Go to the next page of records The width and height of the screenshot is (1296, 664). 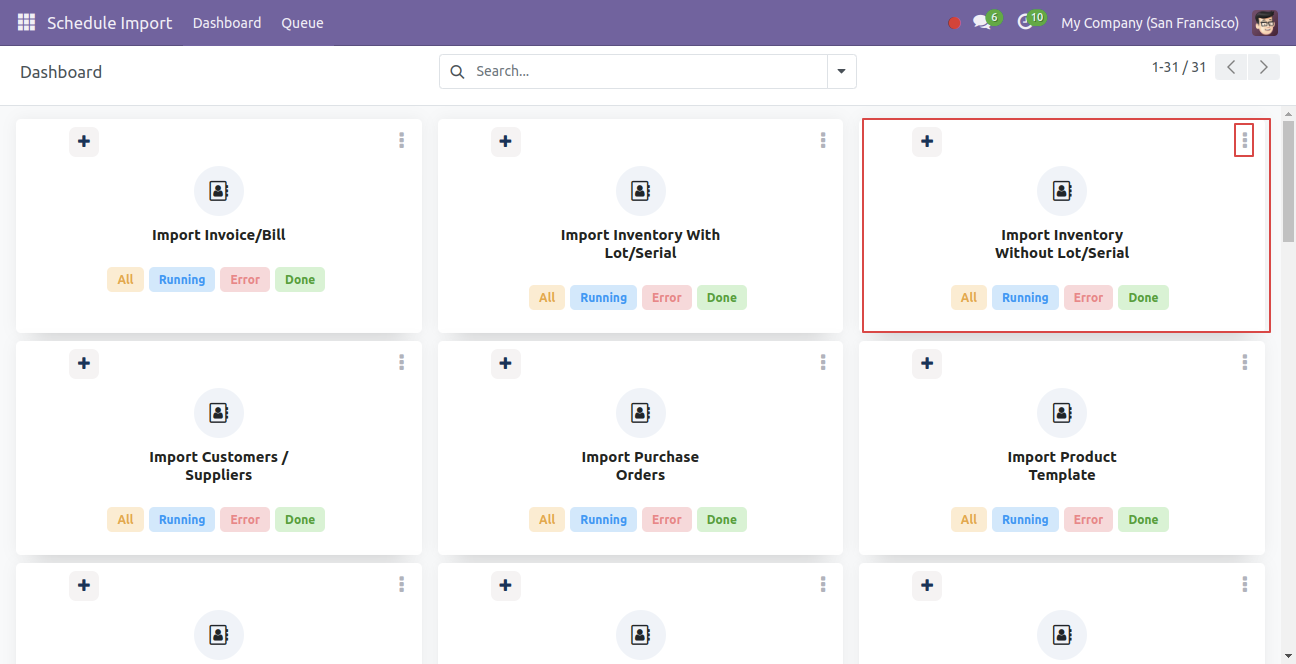pyautogui.click(x=1265, y=67)
